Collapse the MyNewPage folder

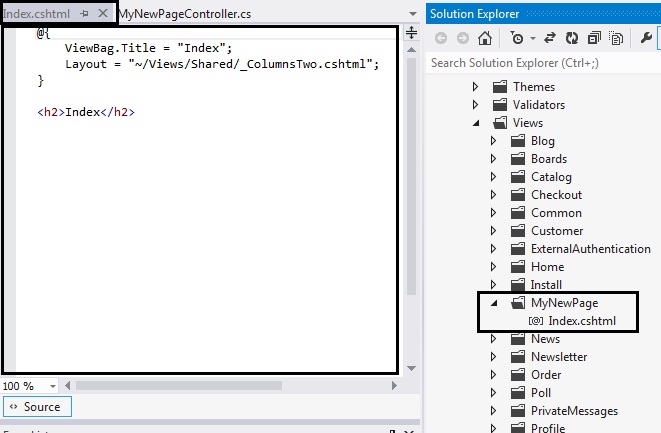(493, 303)
